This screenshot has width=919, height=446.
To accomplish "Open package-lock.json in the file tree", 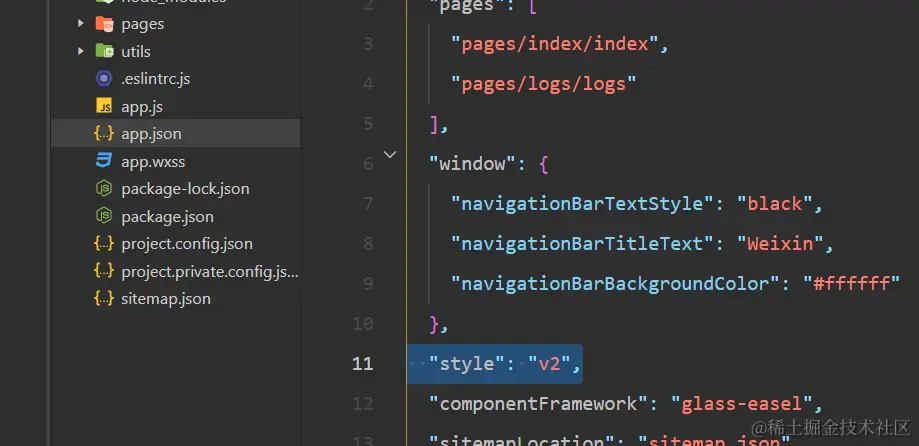I will [x=185, y=189].
